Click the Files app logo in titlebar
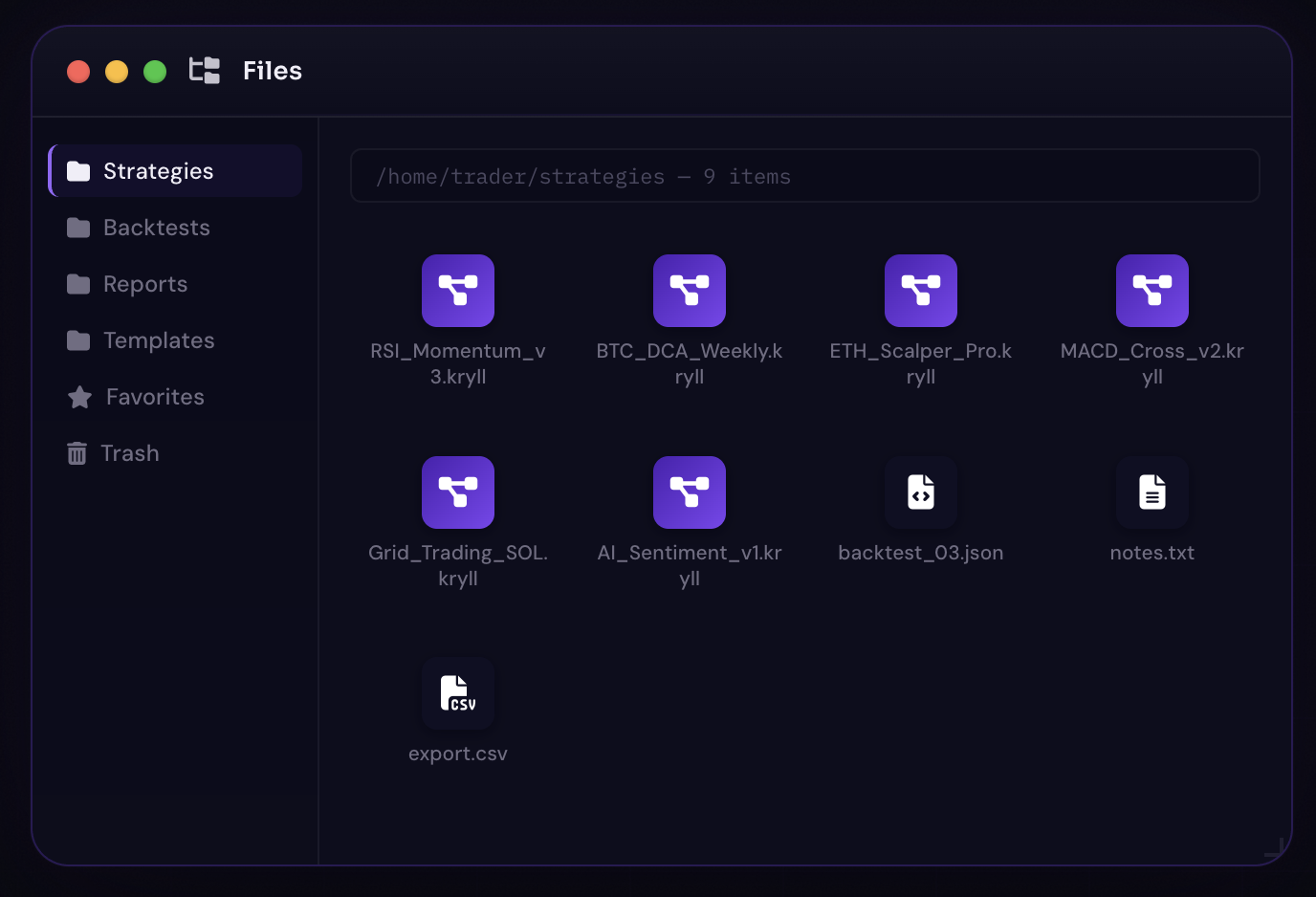Viewport: 1316px width, 897px height. (204, 71)
